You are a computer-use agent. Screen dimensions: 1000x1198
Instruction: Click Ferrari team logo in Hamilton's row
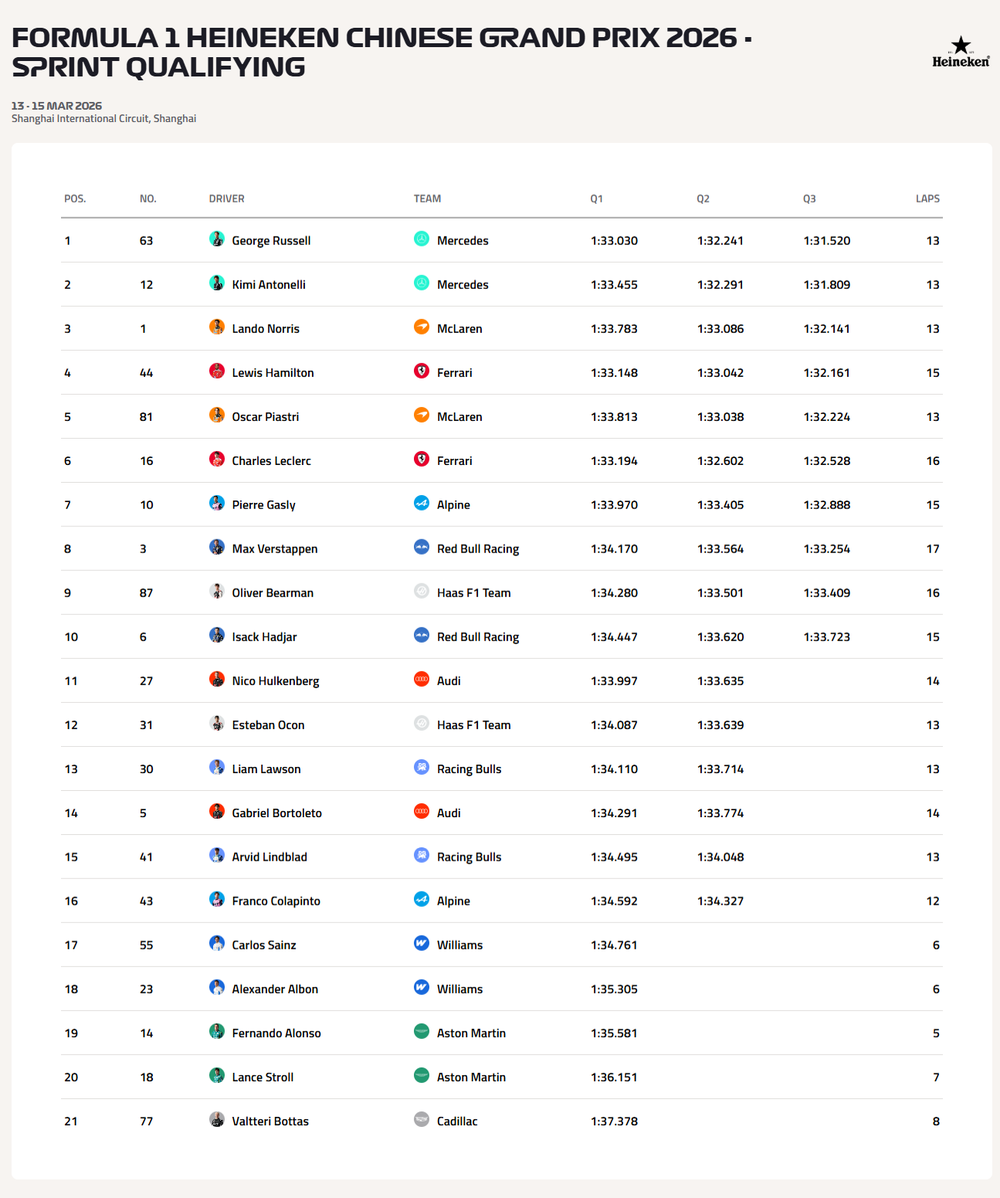(422, 371)
